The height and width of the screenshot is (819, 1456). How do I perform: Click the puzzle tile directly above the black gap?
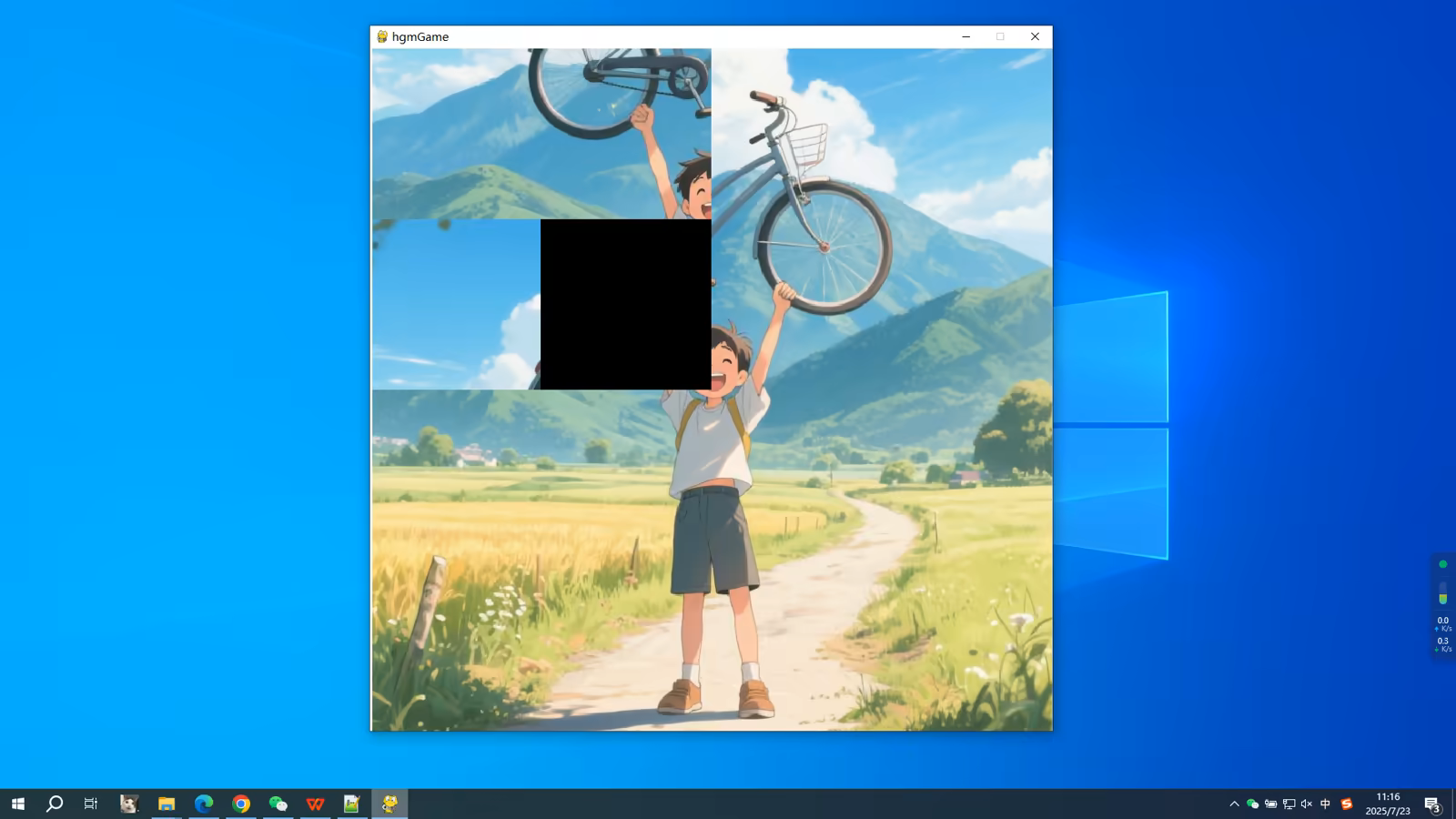coord(626,134)
